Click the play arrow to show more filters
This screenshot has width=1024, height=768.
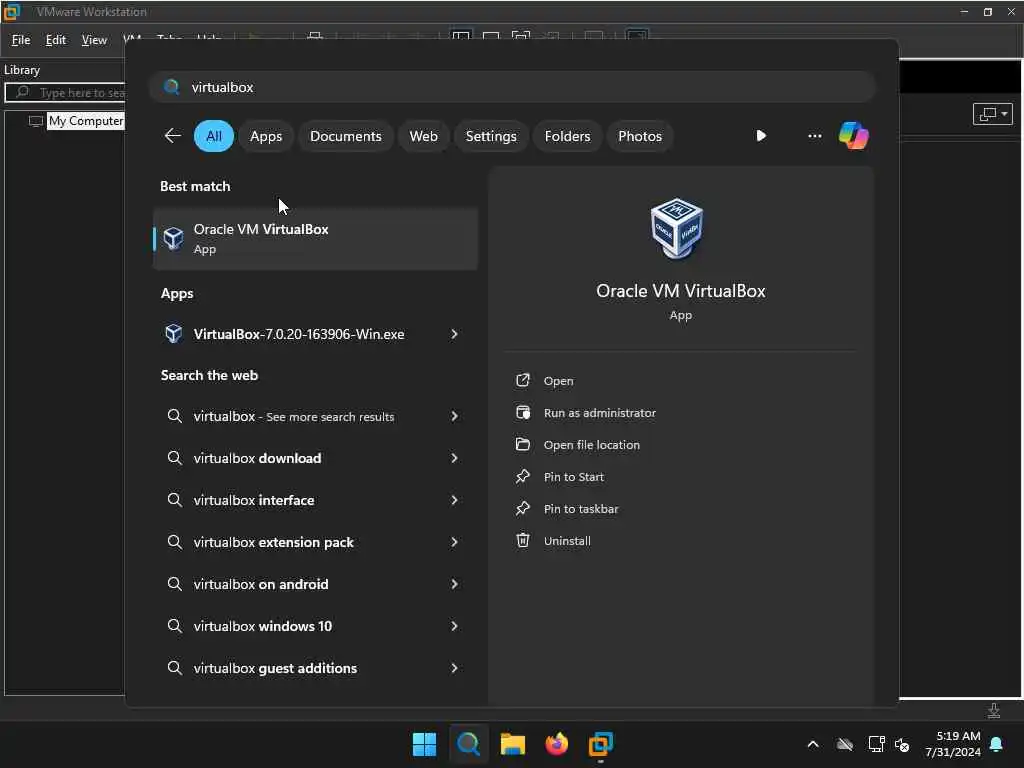point(761,136)
